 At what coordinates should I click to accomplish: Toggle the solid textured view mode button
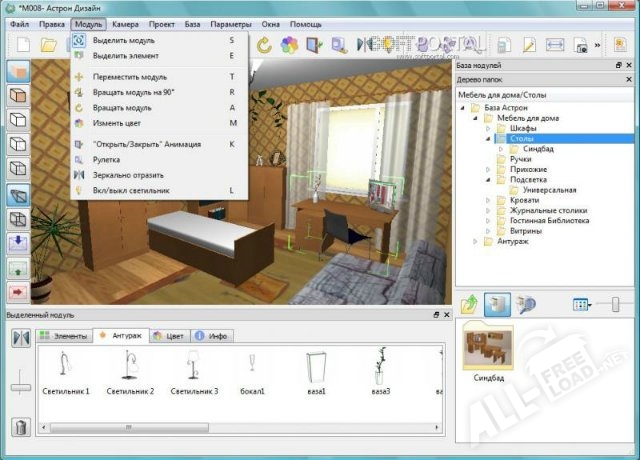18,72
